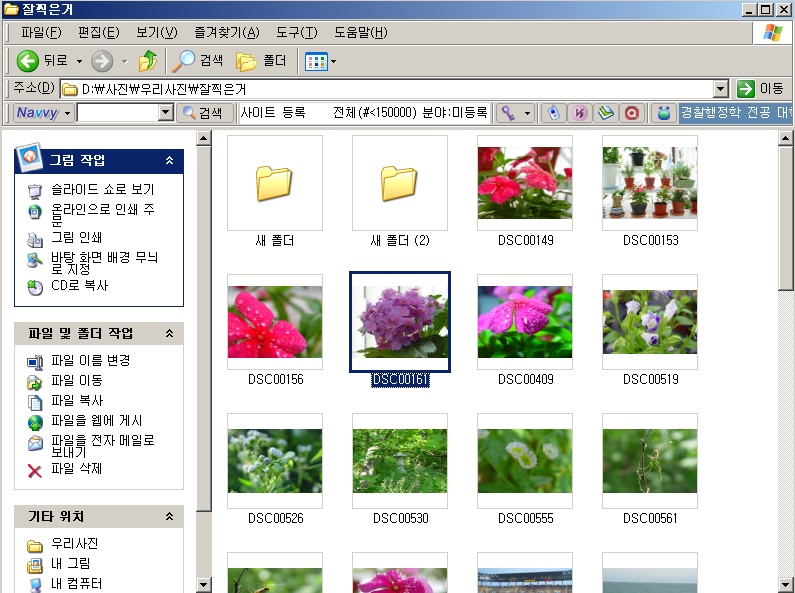Collapse the 그림 작업 panel
795x593 pixels.
click(x=169, y=161)
